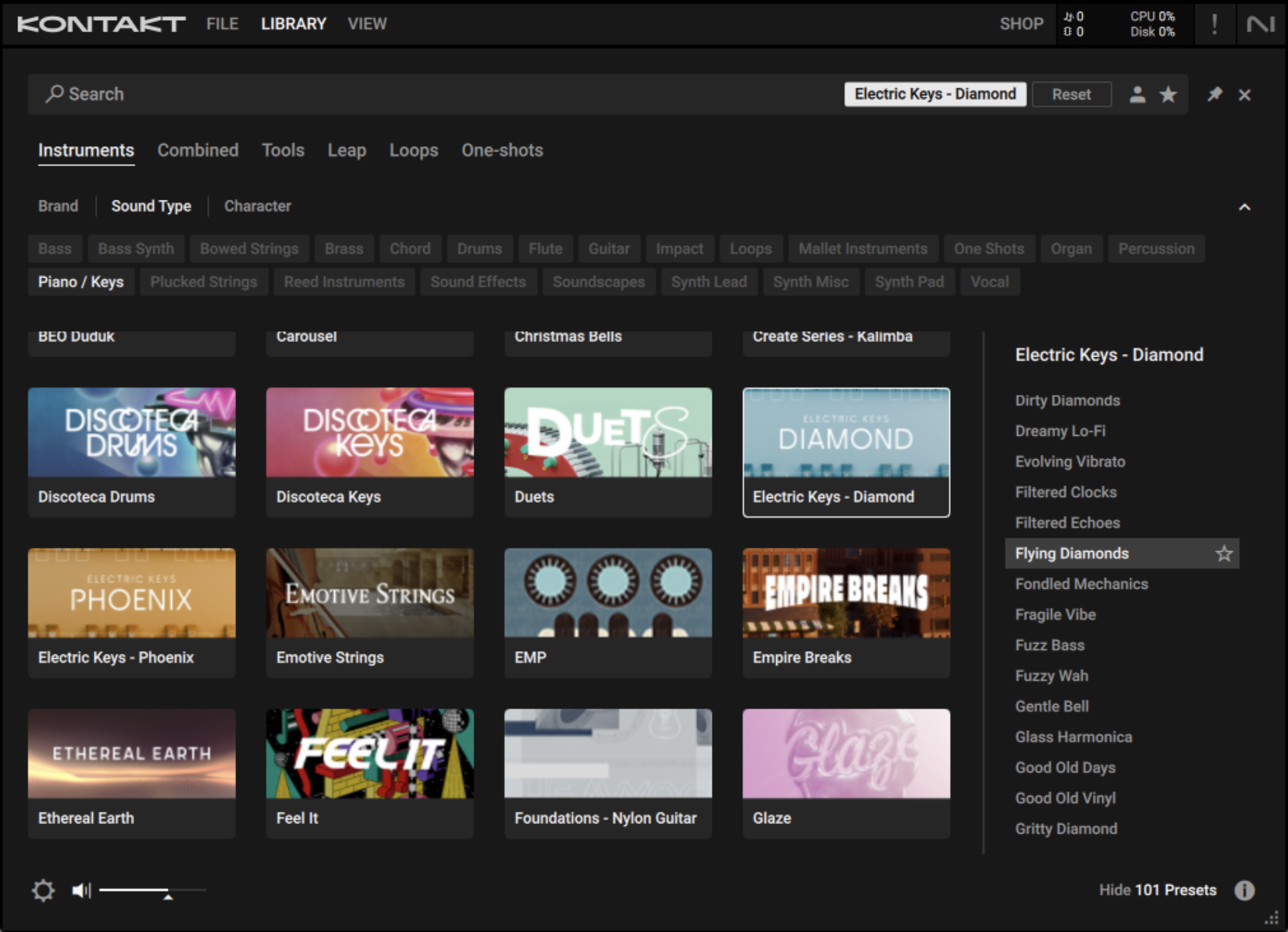Open notifications via the exclamation mark icon
The width and height of the screenshot is (1288, 932).
(1214, 23)
